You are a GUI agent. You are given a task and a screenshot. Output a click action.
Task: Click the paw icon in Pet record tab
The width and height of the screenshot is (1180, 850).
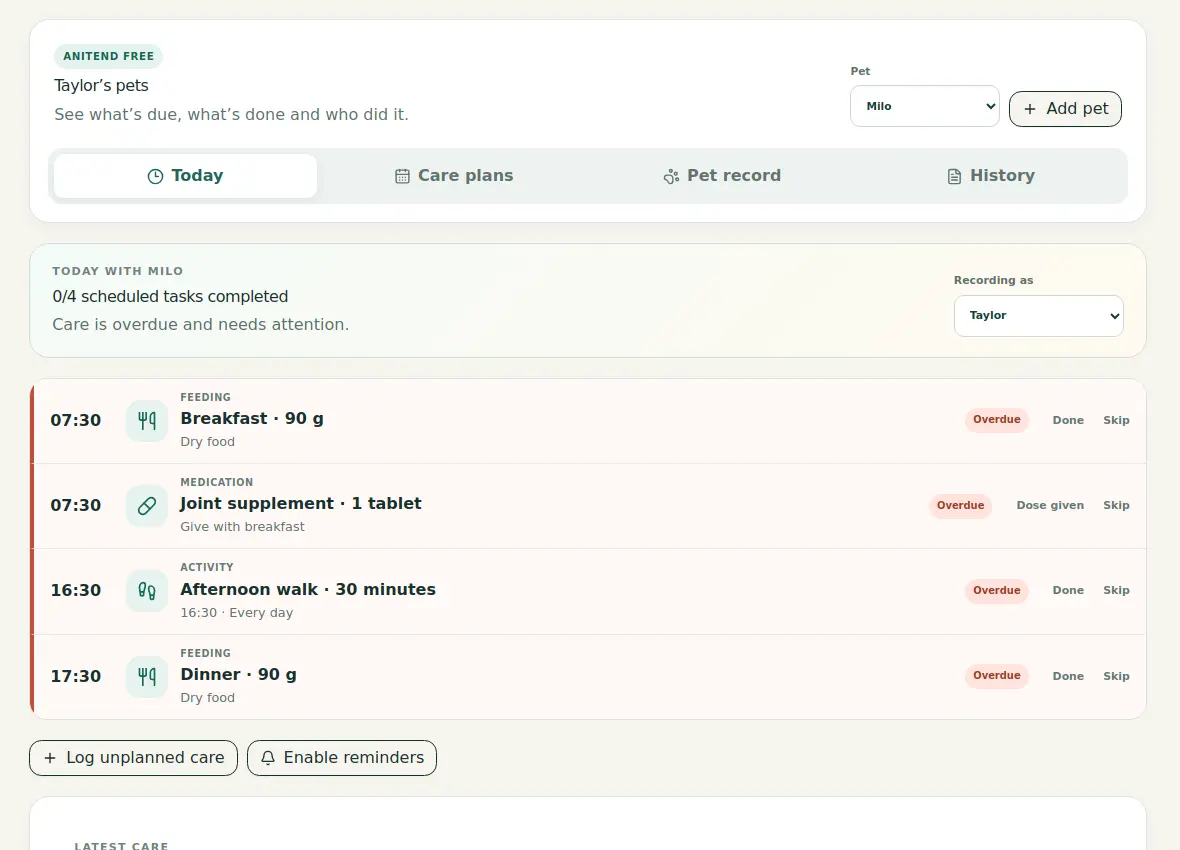coord(671,176)
